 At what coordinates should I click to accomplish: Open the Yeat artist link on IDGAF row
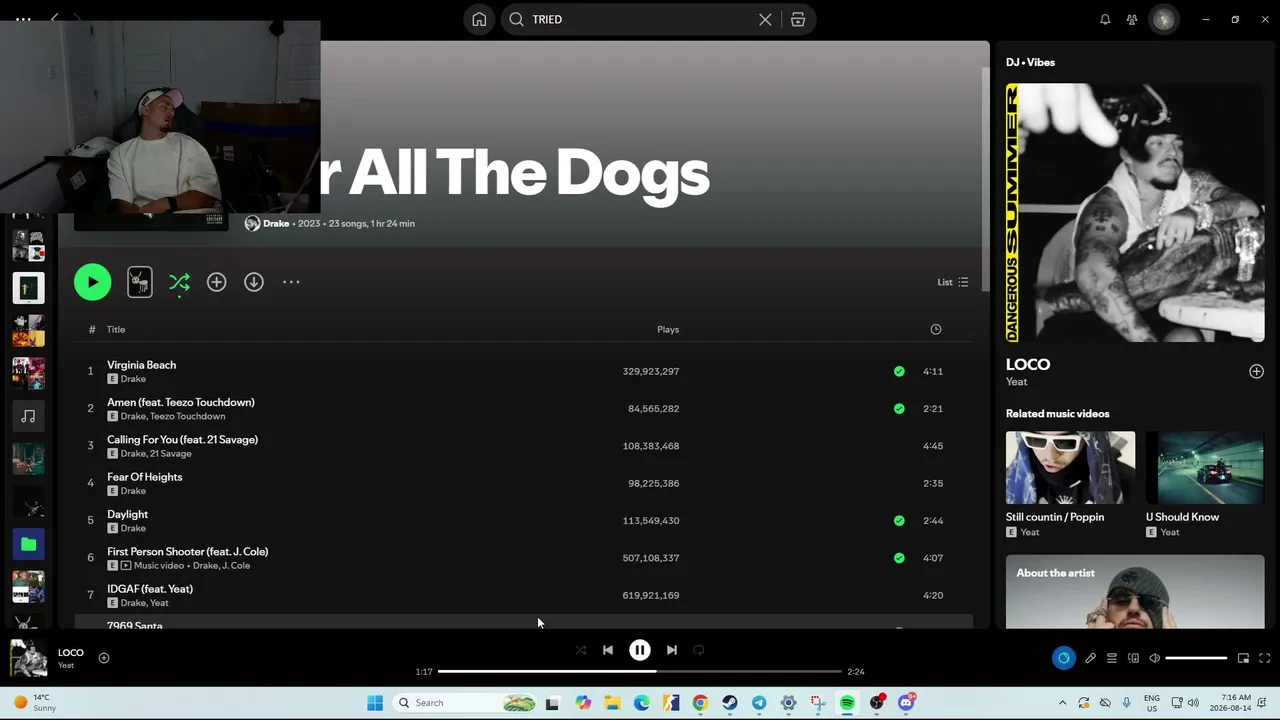159,603
